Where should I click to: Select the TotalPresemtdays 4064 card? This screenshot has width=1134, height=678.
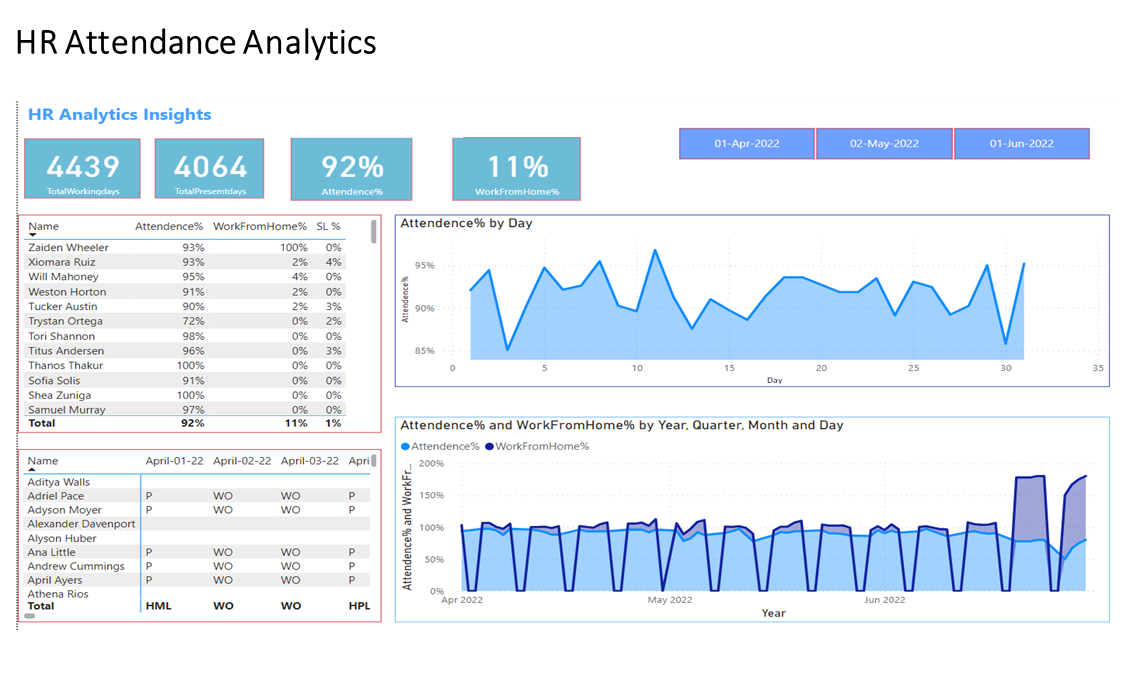209,169
